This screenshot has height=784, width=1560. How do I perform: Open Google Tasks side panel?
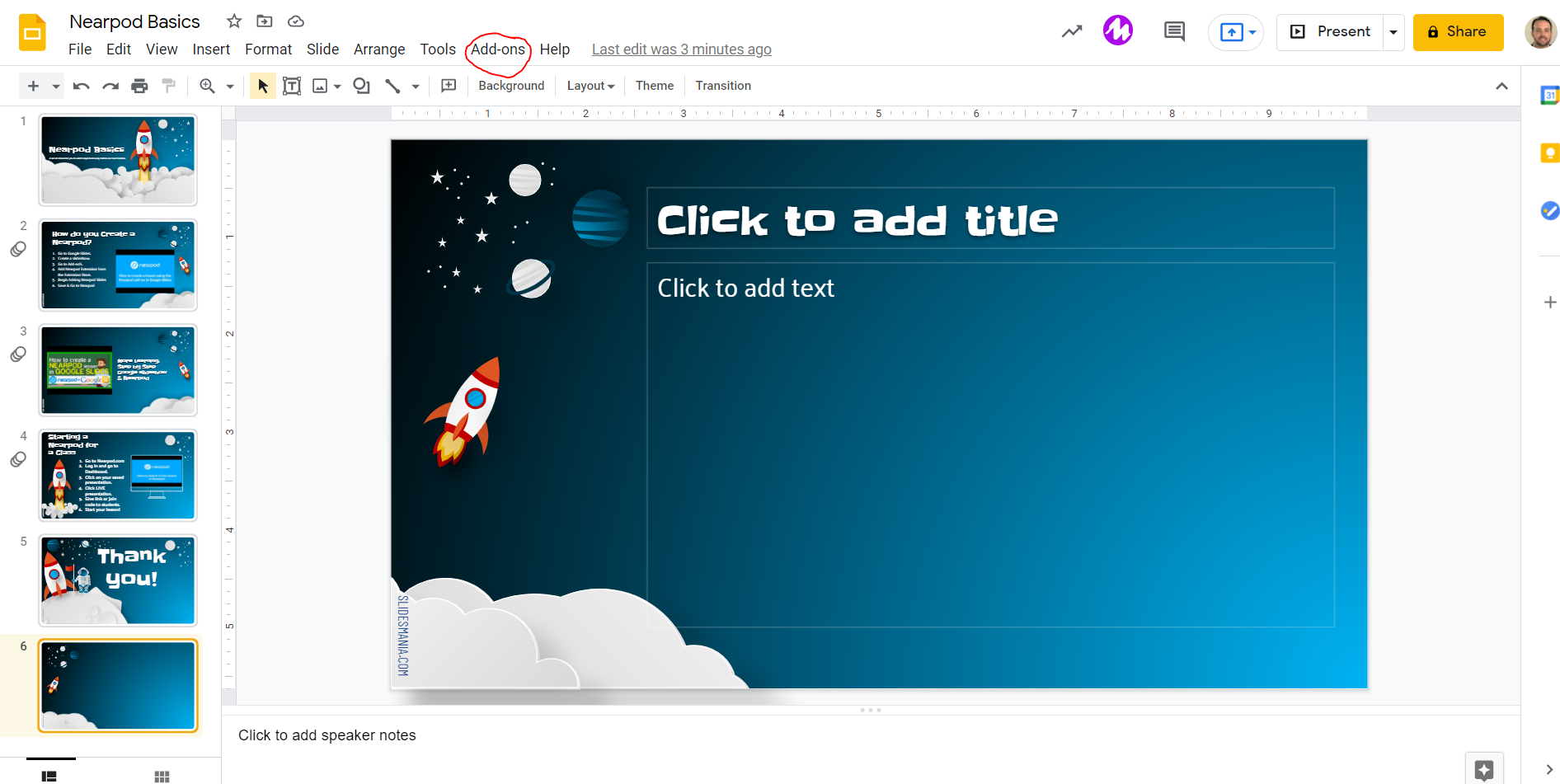pyautogui.click(x=1550, y=211)
